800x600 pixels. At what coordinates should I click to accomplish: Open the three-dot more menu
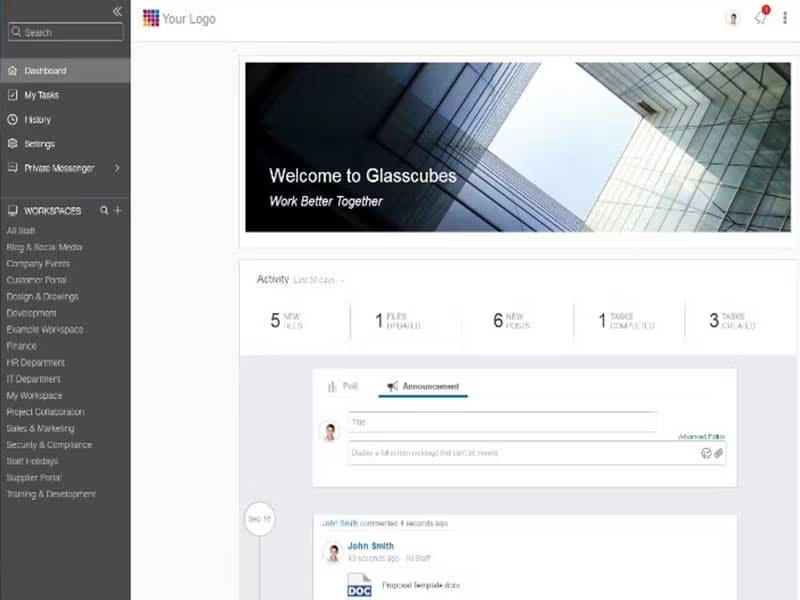coord(785,18)
